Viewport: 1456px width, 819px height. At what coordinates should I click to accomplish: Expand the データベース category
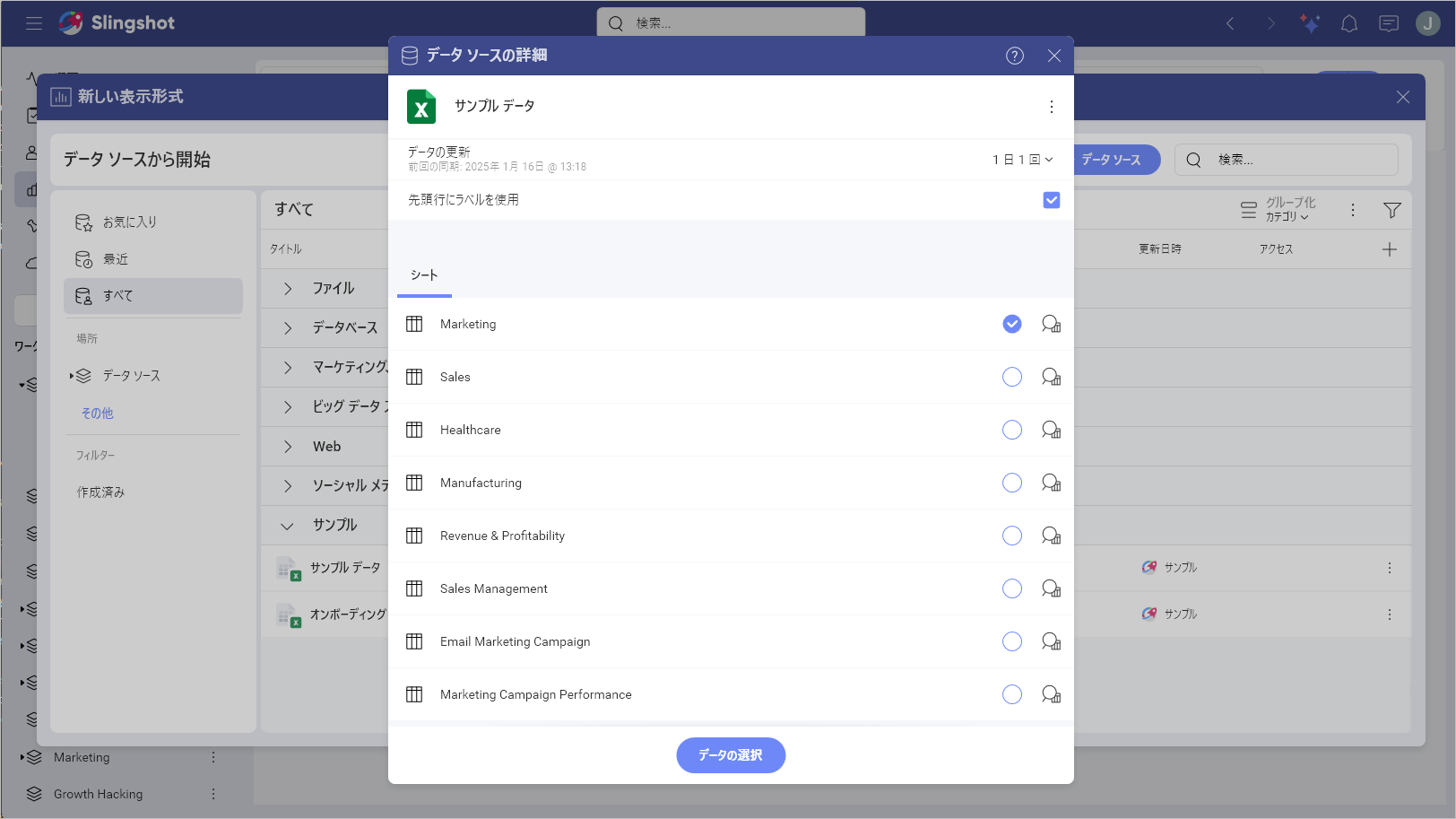coord(288,327)
